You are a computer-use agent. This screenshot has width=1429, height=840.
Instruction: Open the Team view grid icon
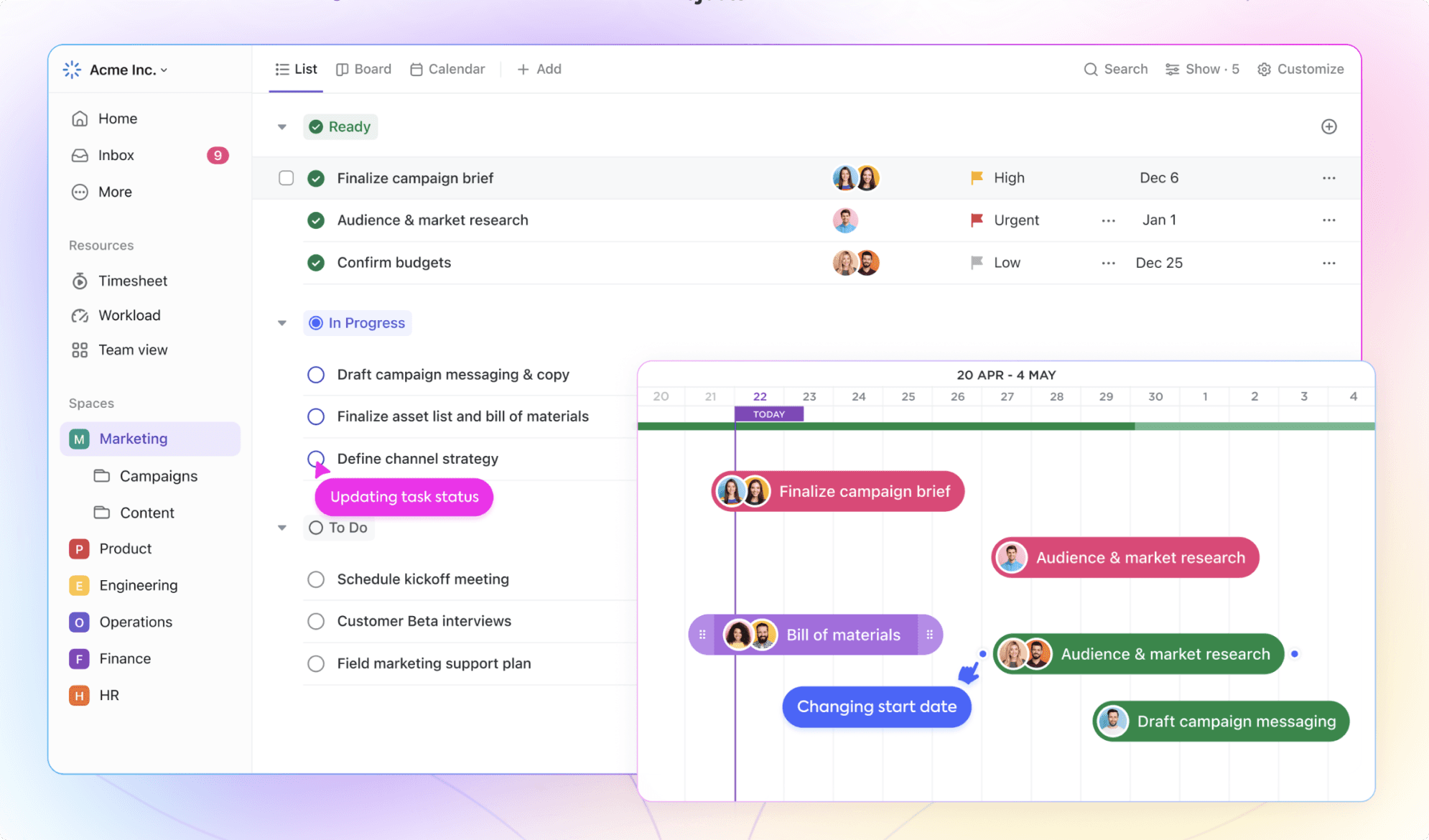[x=80, y=350]
